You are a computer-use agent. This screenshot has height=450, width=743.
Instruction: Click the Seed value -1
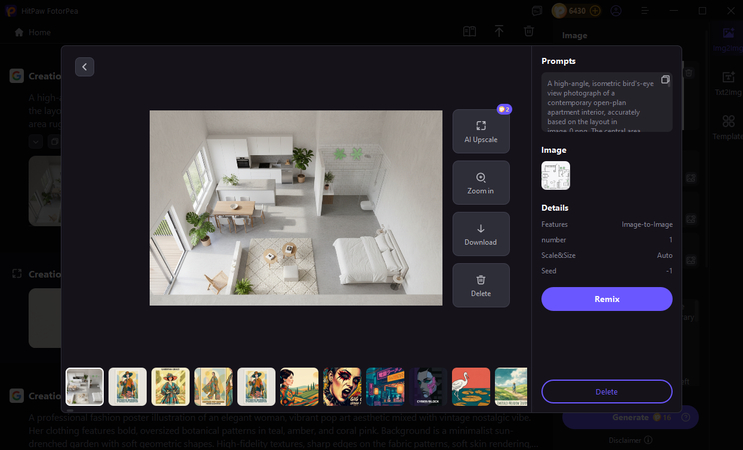coord(669,271)
